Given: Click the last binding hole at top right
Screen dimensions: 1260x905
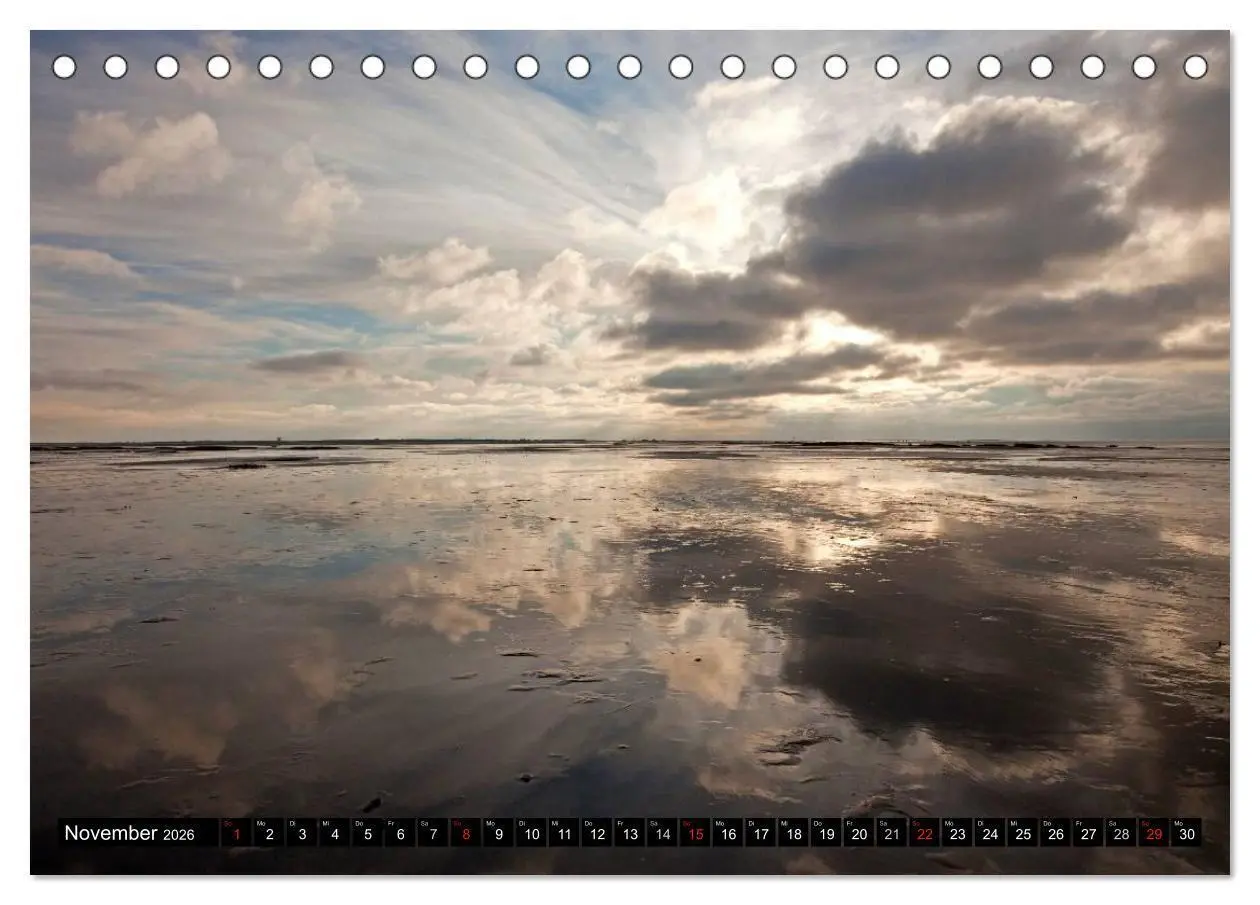Looking at the screenshot, I should tap(1195, 67).
